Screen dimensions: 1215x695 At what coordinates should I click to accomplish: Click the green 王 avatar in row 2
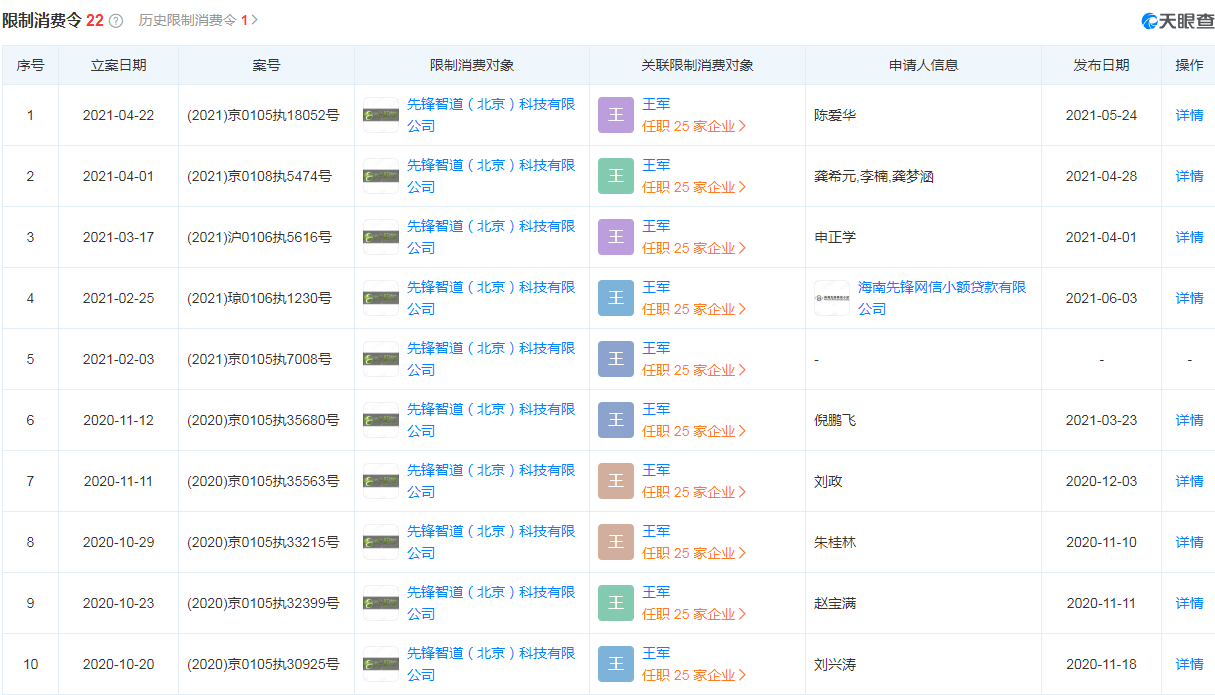[x=616, y=176]
